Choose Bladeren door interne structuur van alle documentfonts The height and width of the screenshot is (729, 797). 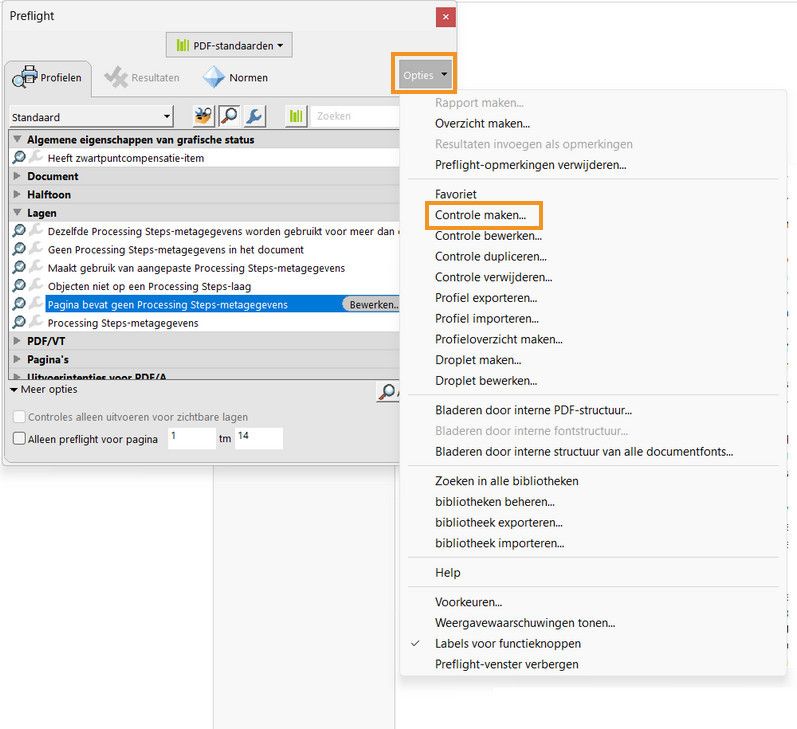click(x=584, y=452)
